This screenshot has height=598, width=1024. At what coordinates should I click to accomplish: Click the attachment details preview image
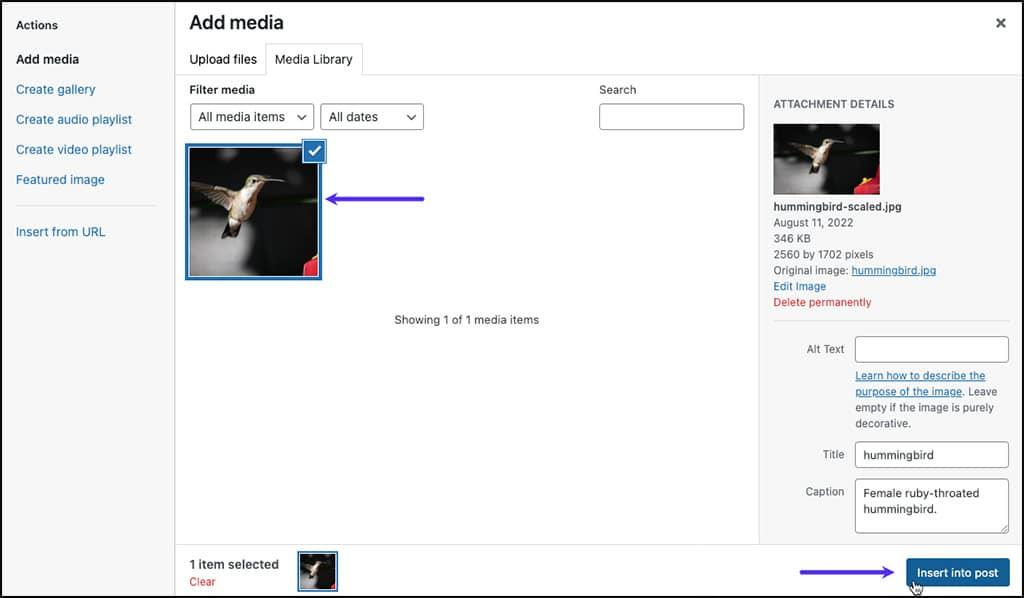[826, 159]
